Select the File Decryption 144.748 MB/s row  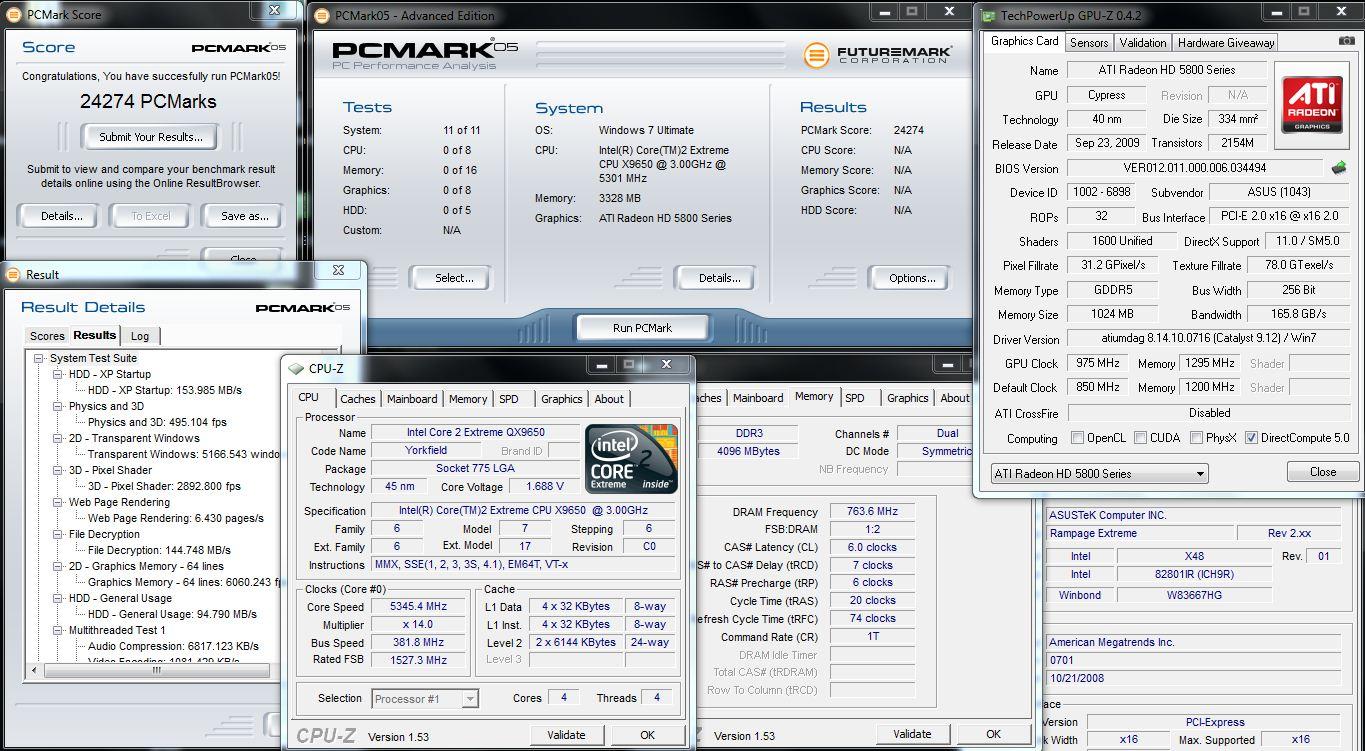tap(159, 550)
